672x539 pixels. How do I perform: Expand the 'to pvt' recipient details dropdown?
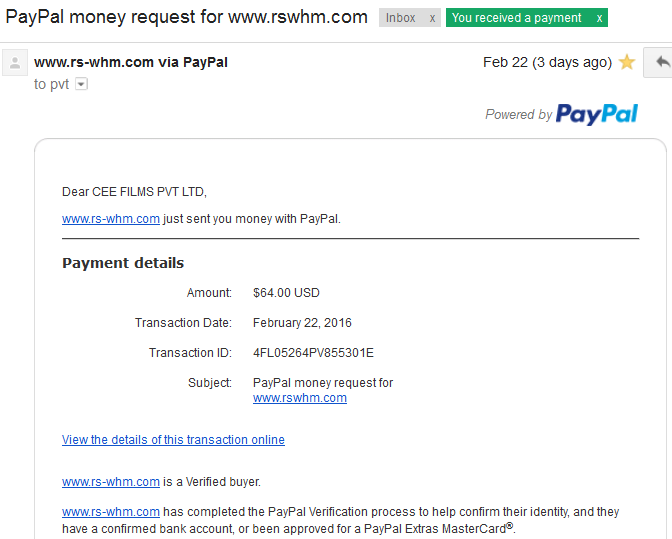tap(81, 84)
